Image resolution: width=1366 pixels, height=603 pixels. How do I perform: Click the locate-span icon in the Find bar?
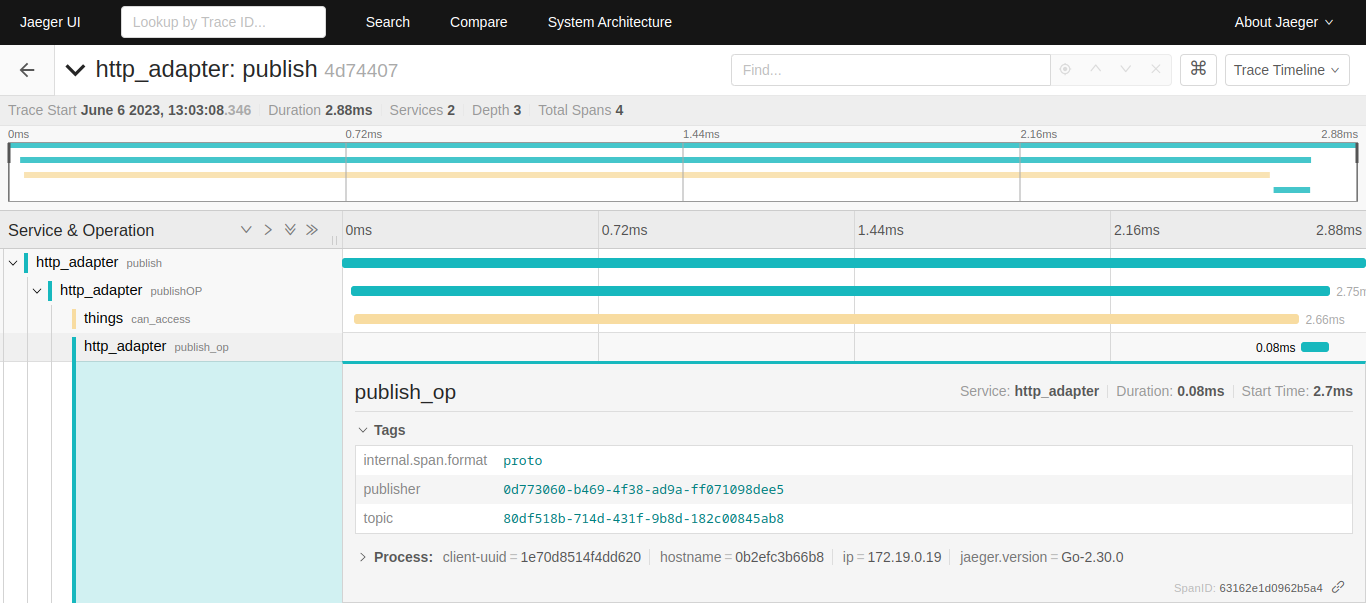point(1064,69)
